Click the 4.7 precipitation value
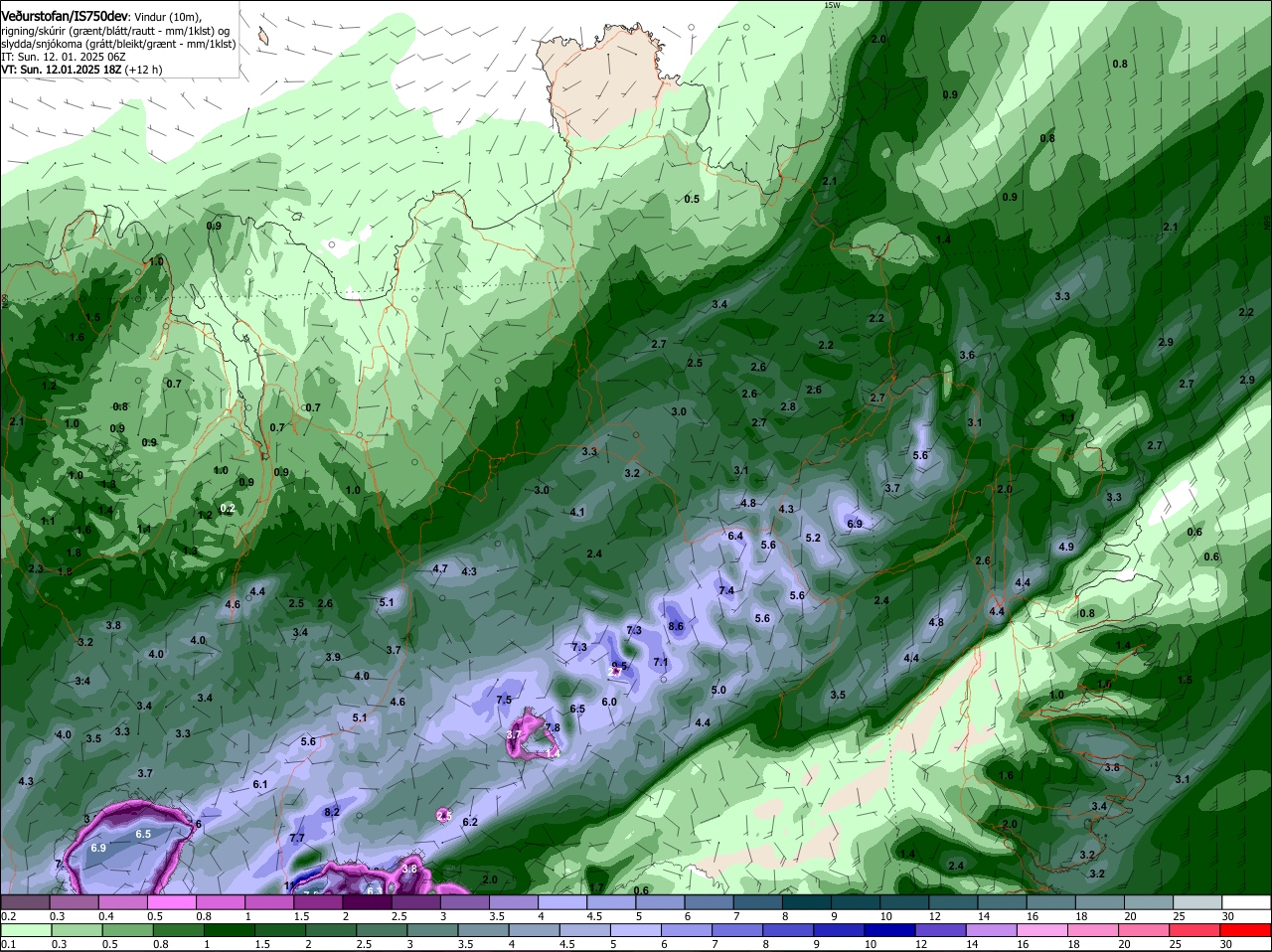This screenshot has height=952, width=1272. click(440, 569)
